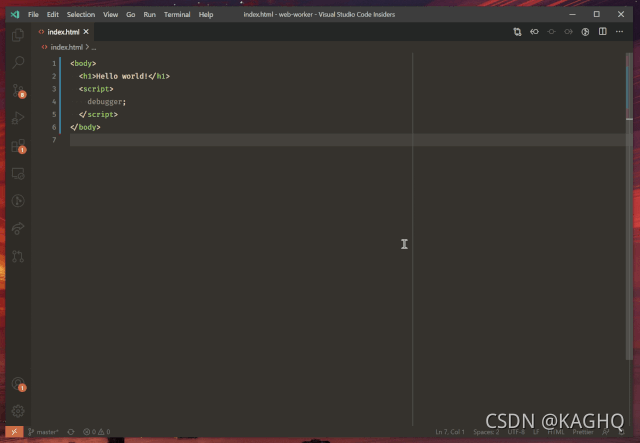
Task: Open the Run and Debug view
Action: click(x=18, y=118)
